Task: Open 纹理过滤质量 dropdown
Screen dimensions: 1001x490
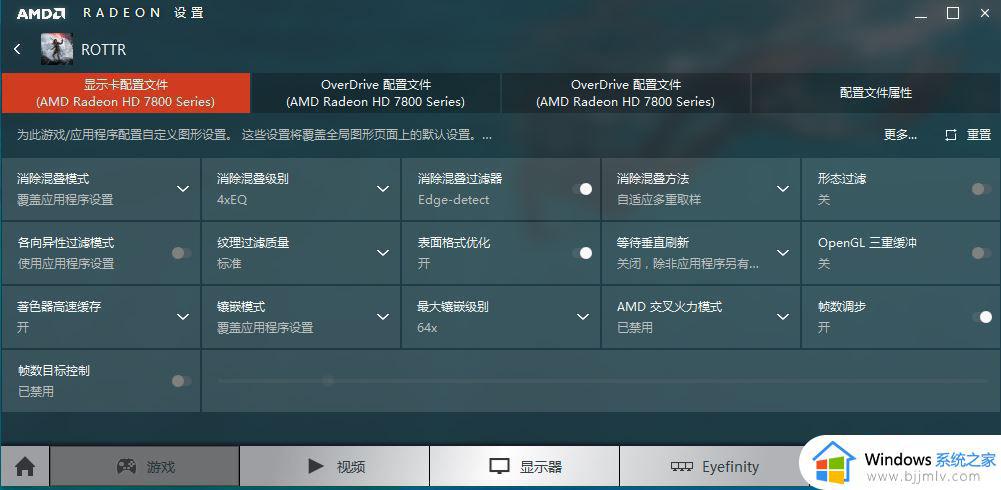Action: click(x=383, y=253)
